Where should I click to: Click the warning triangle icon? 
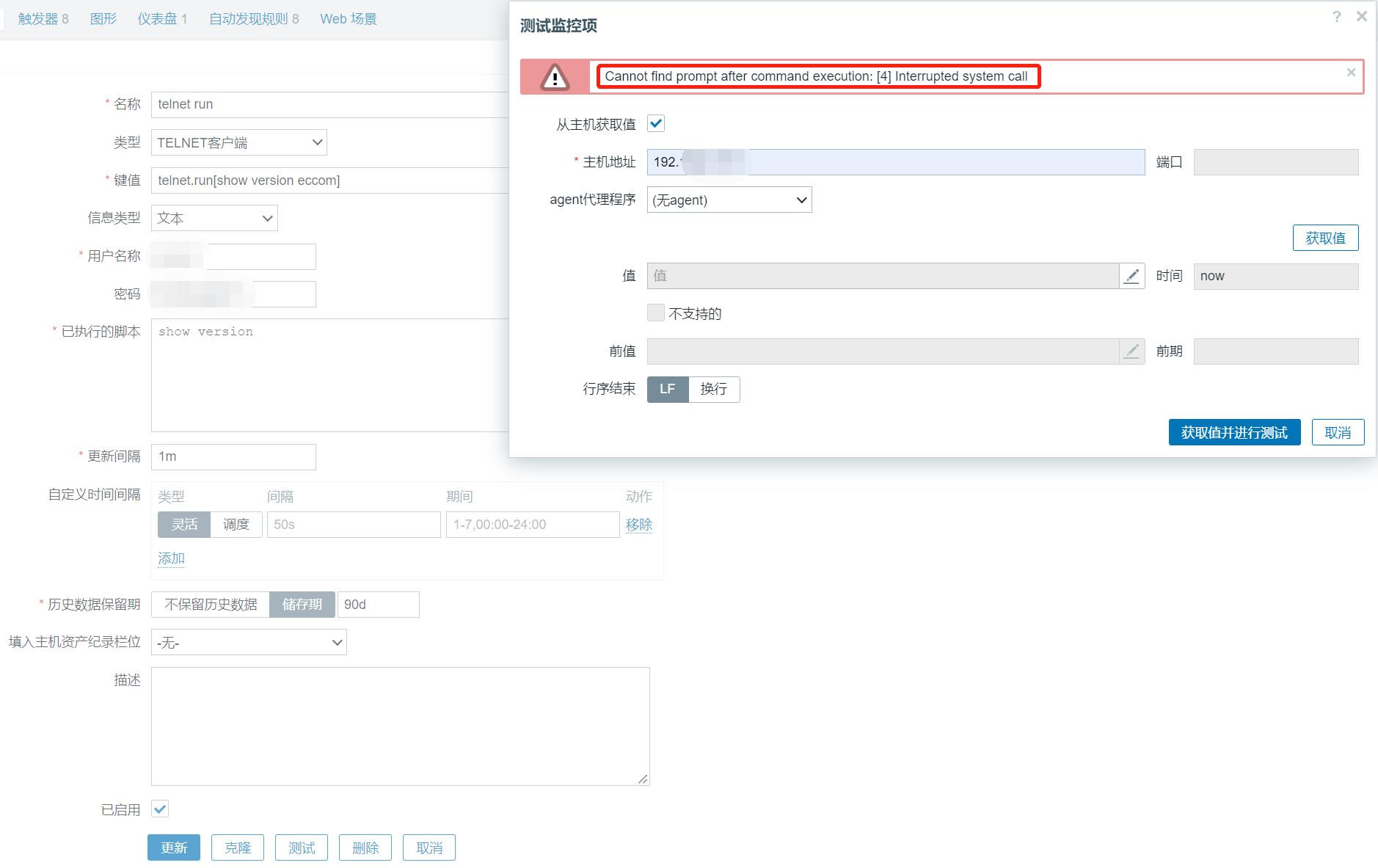(x=555, y=77)
